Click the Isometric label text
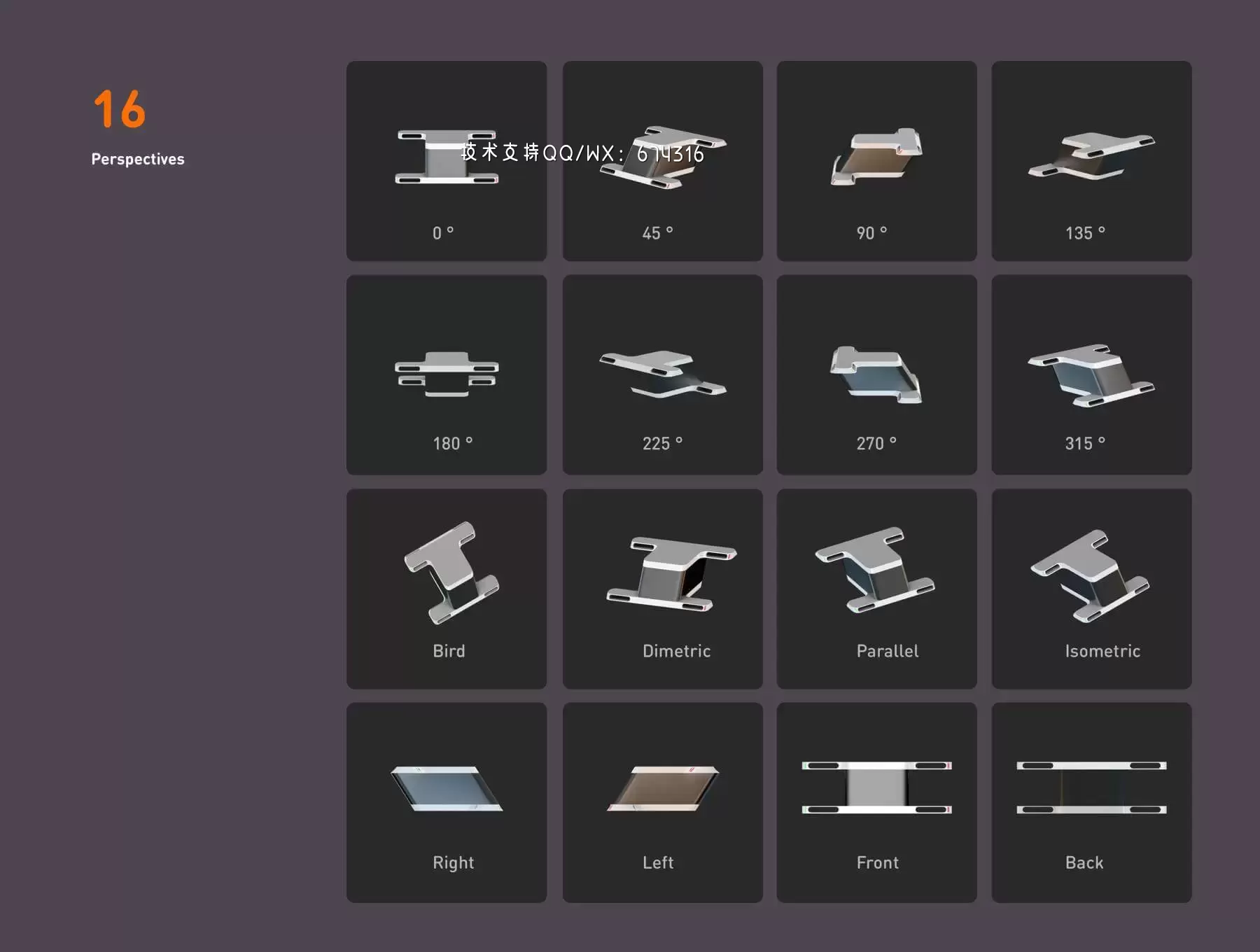The height and width of the screenshot is (952, 1260). tap(1102, 651)
